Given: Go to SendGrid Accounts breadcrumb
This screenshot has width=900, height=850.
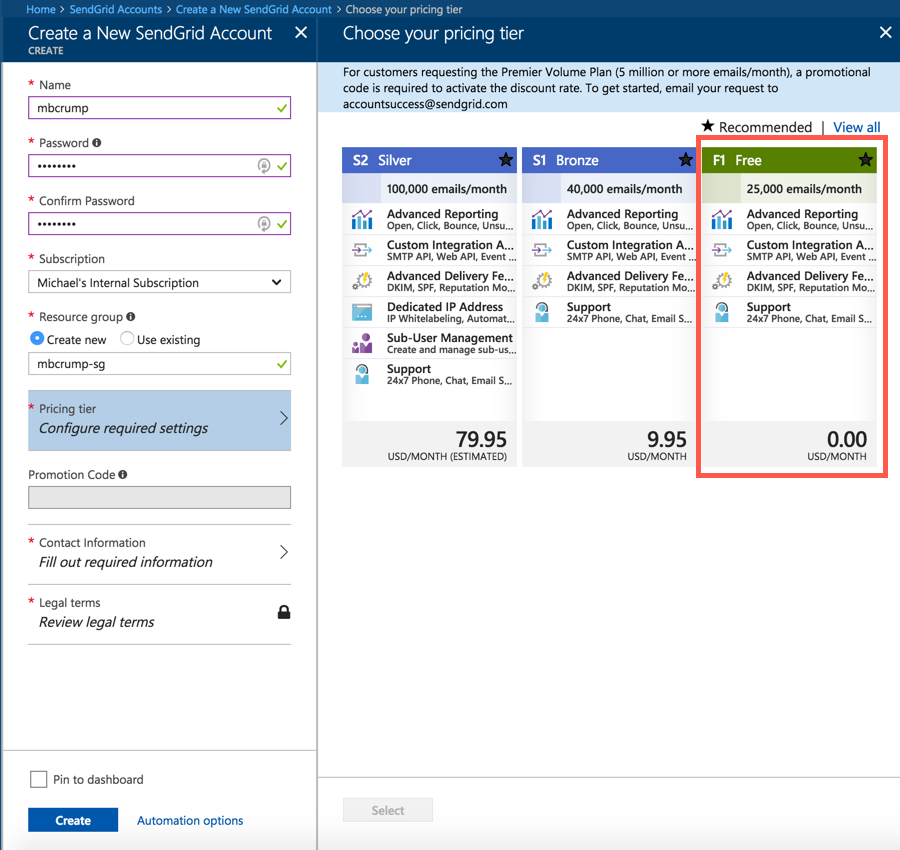Looking at the screenshot, I should pyautogui.click(x=115, y=9).
